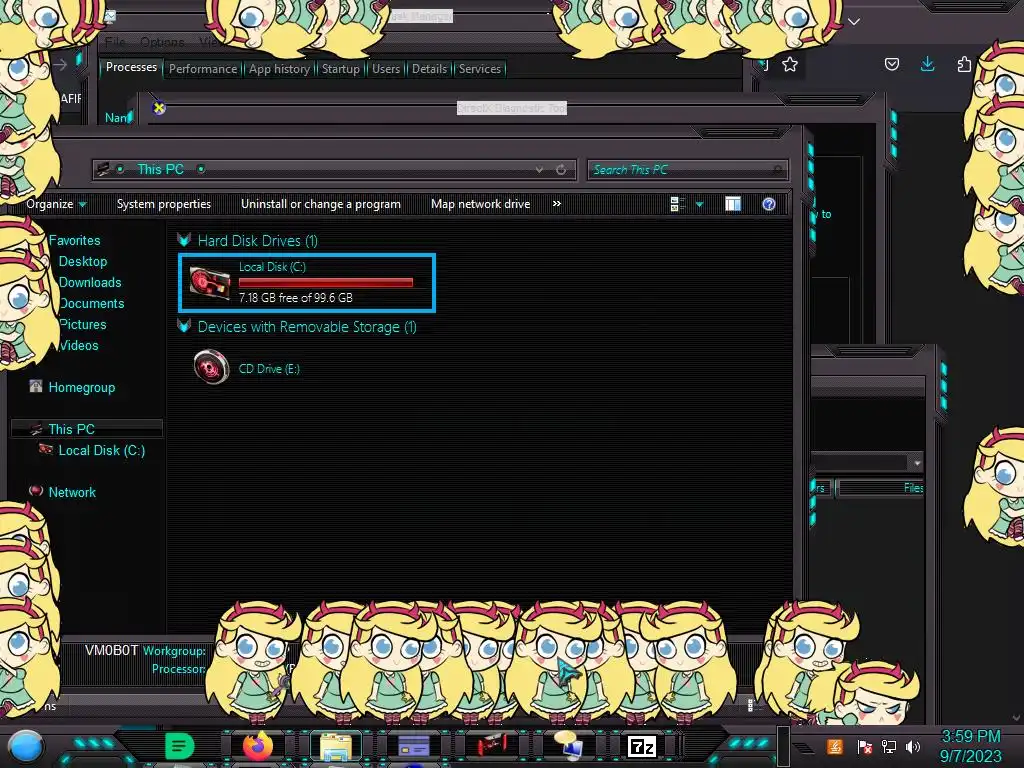The width and height of the screenshot is (1024, 768).
Task: Open address bar history dropdown chevron
Action: click(x=539, y=170)
